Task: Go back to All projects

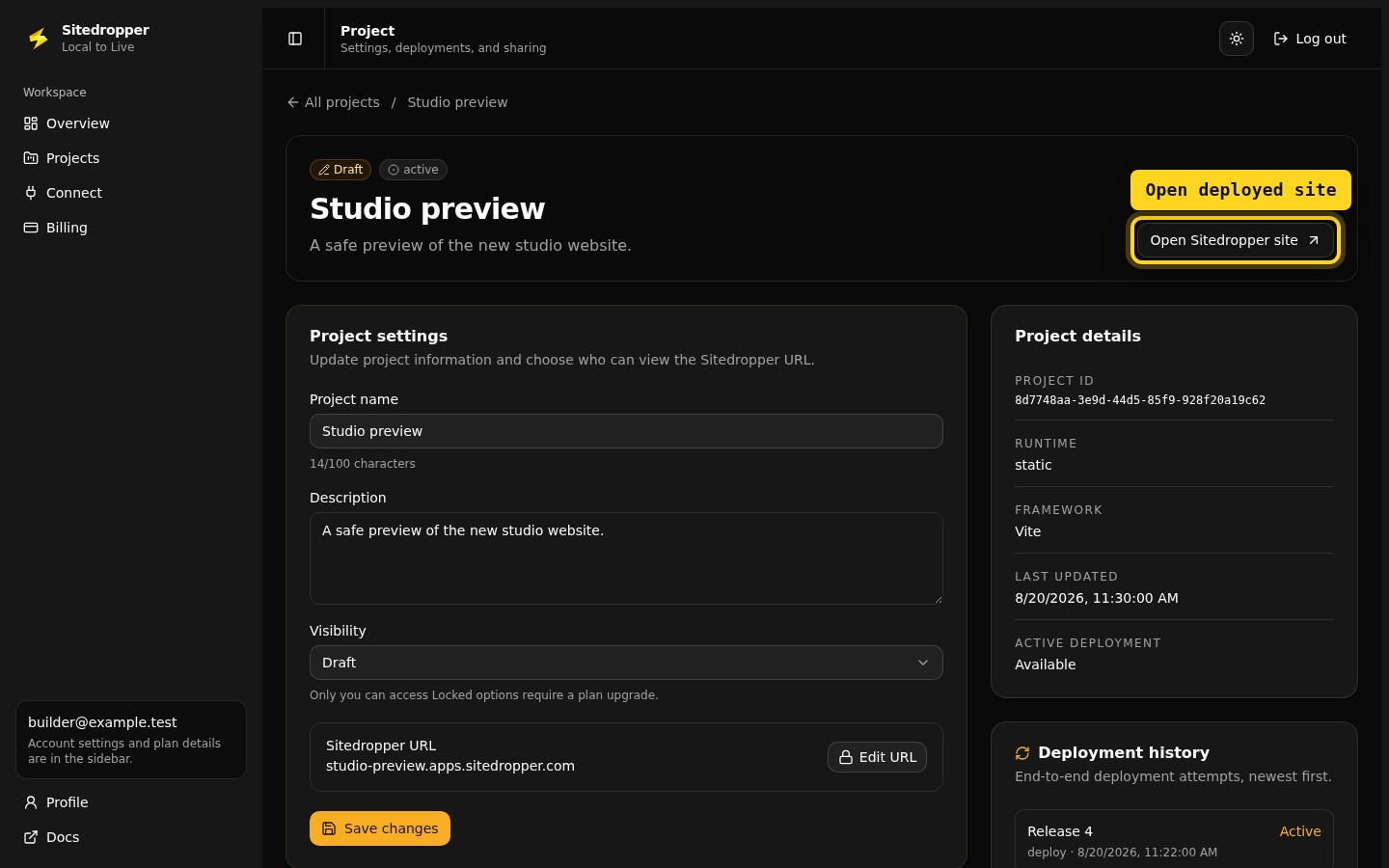Action: tap(333, 102)
